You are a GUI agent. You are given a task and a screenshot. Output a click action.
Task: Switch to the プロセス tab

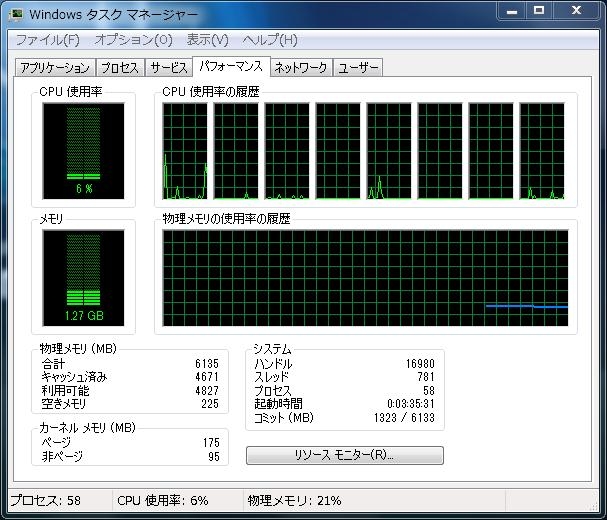[x=120, y=68]
